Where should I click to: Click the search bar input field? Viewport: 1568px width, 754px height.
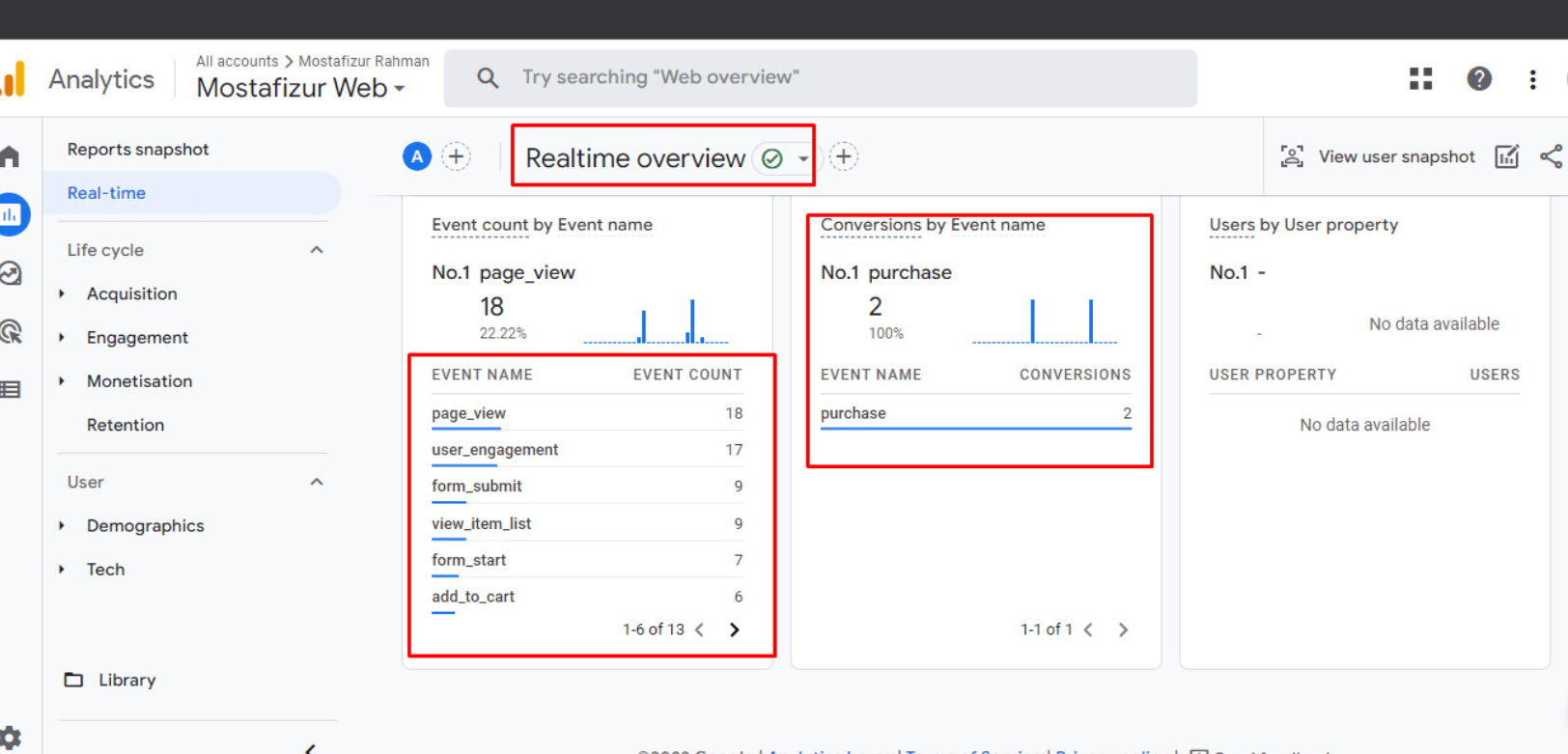821,78
